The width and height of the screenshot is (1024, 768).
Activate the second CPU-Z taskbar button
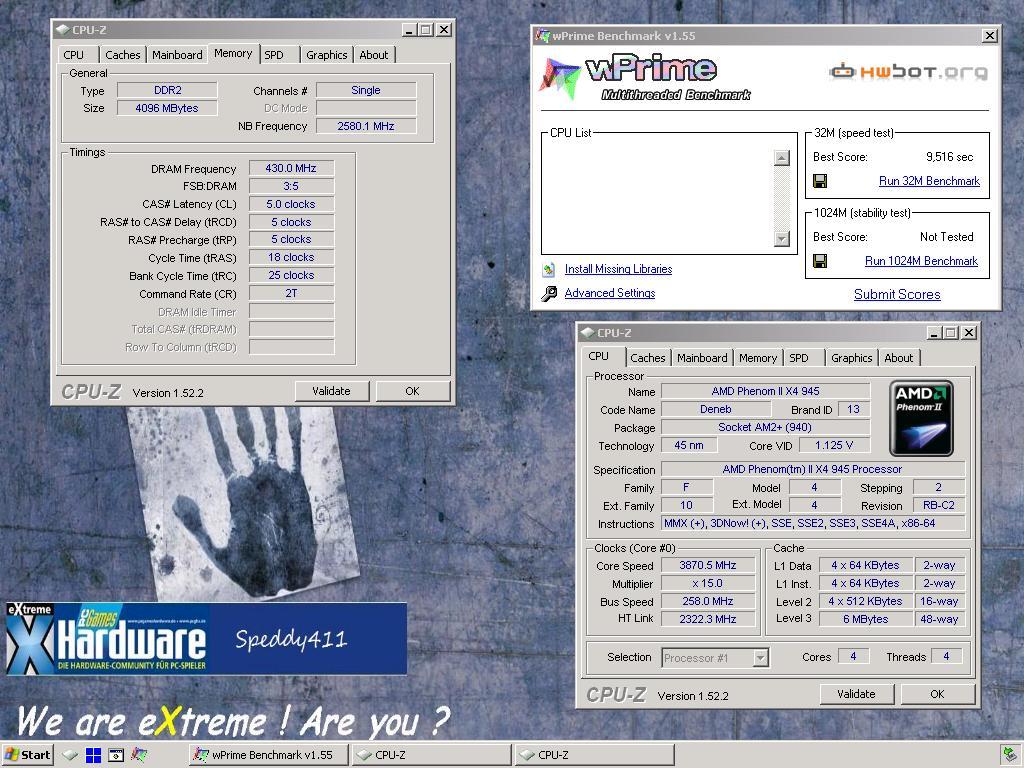[x=594, y=755]
